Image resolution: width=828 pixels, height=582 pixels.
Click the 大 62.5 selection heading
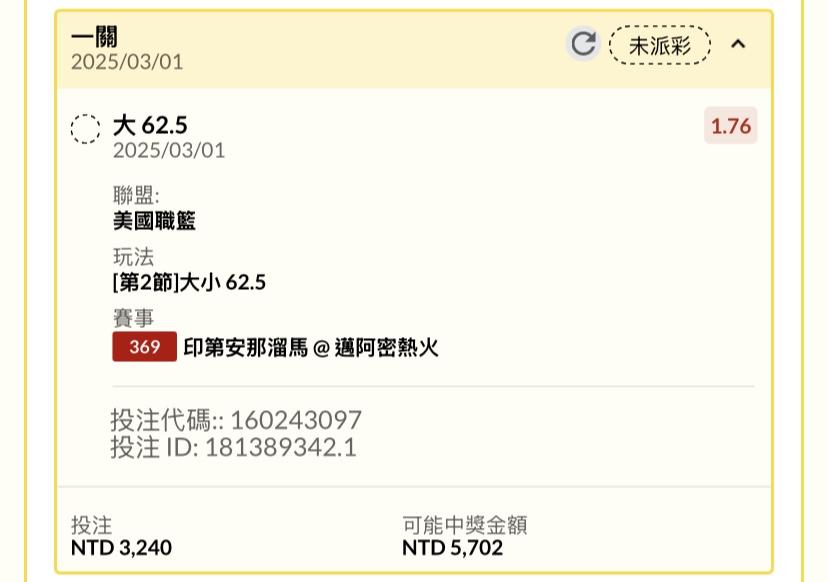coord(150,125)
